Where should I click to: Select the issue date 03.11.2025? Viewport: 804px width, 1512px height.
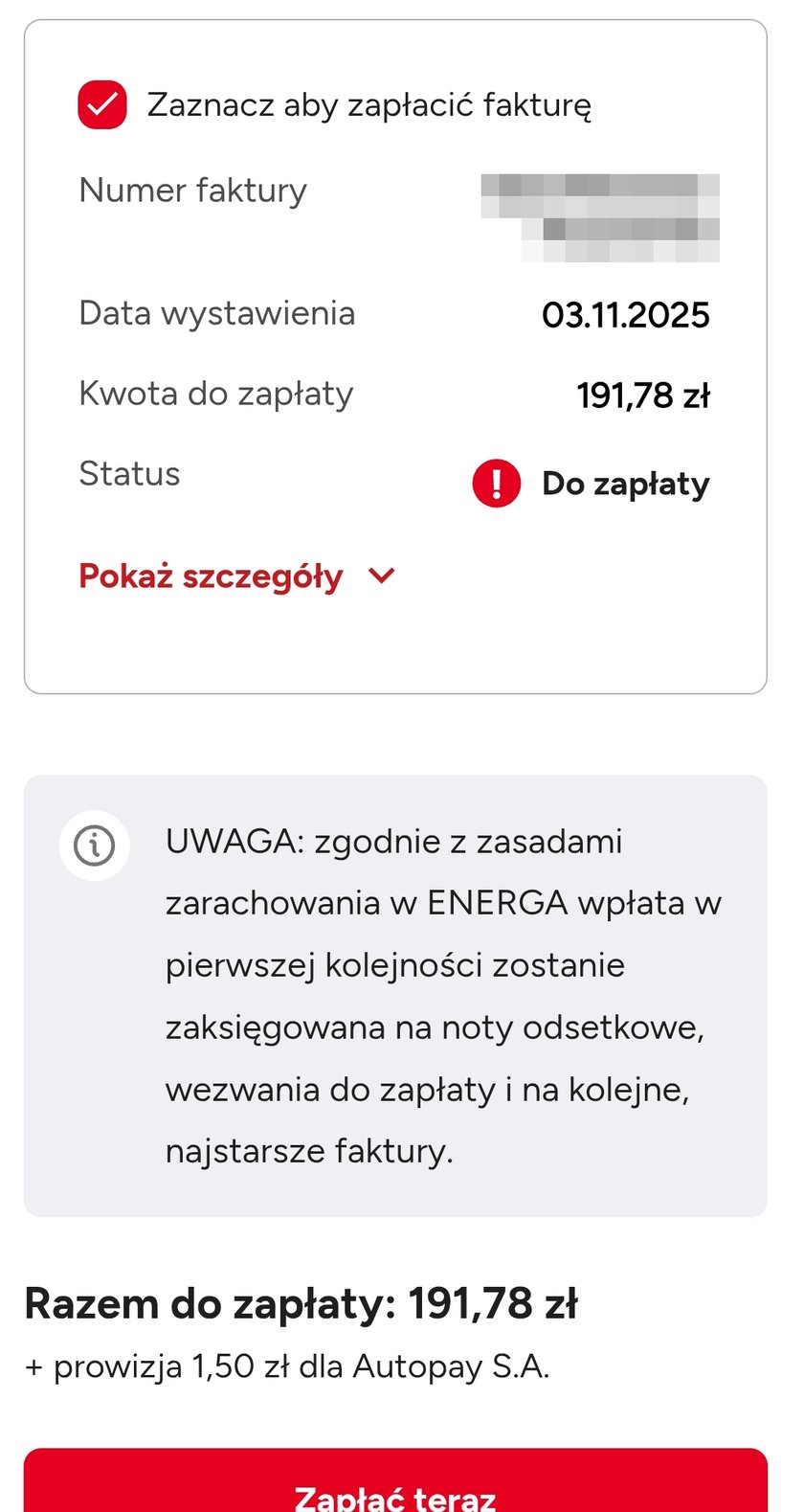[x=625, y=315]
